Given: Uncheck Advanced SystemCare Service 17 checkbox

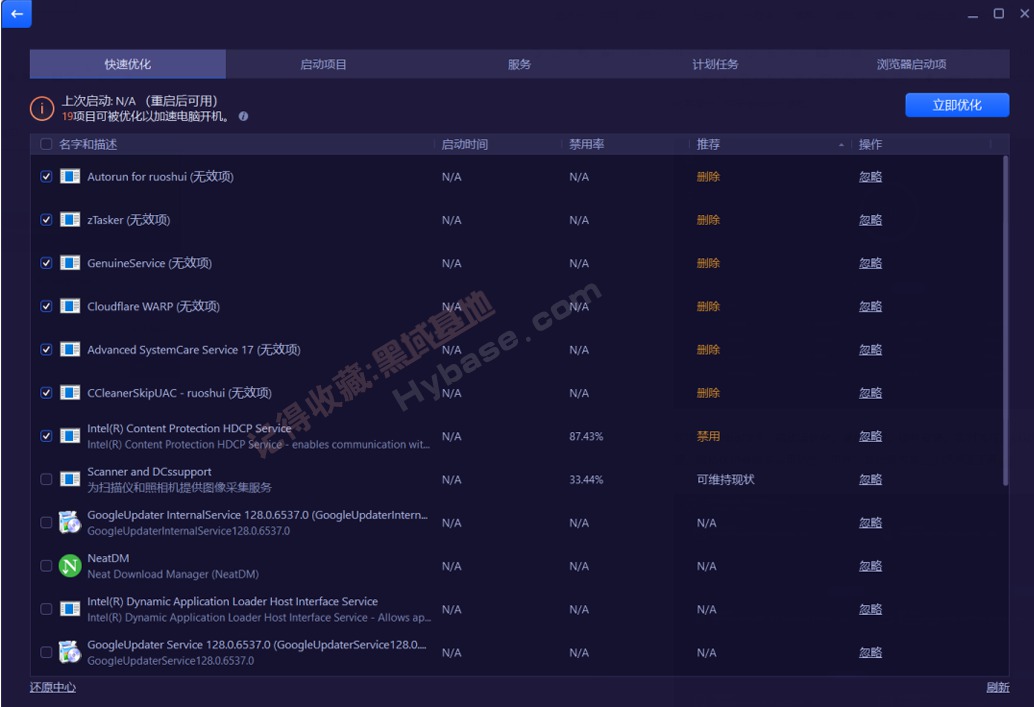Looking at the screenshot, I should (x=46, y=350).
